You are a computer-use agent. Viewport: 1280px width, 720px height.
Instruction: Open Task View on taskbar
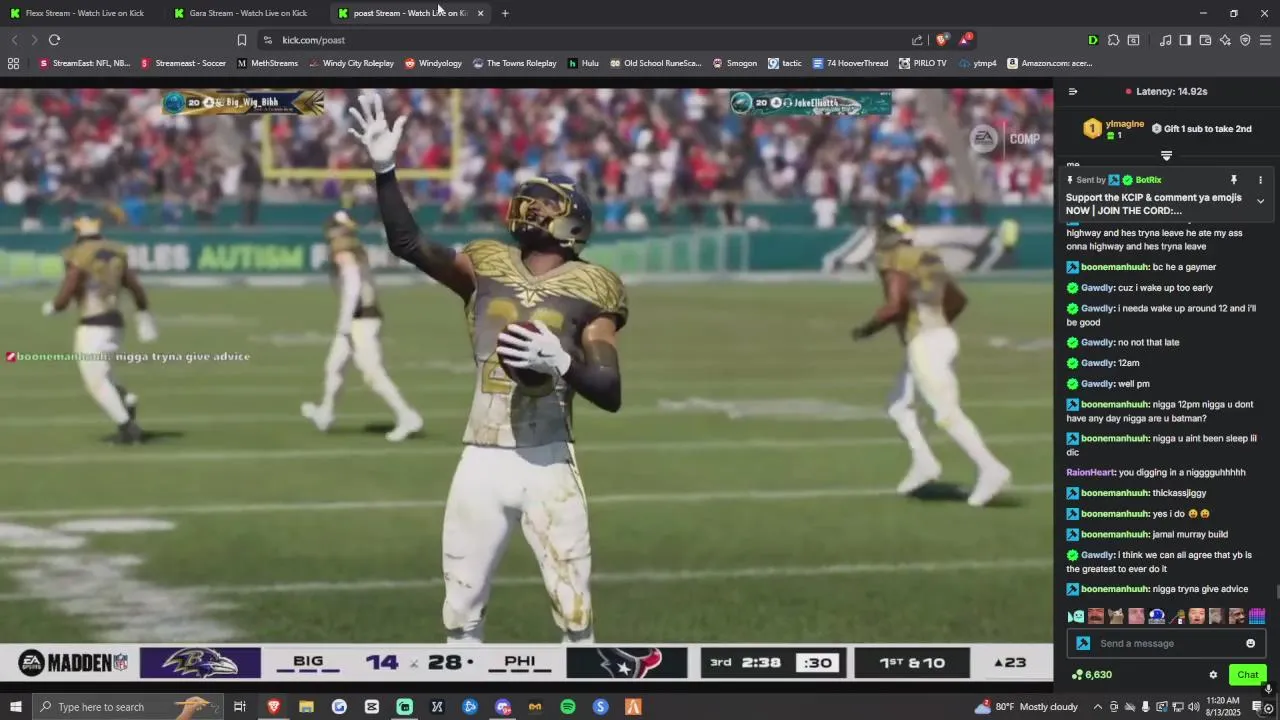[x=240, y=707]
